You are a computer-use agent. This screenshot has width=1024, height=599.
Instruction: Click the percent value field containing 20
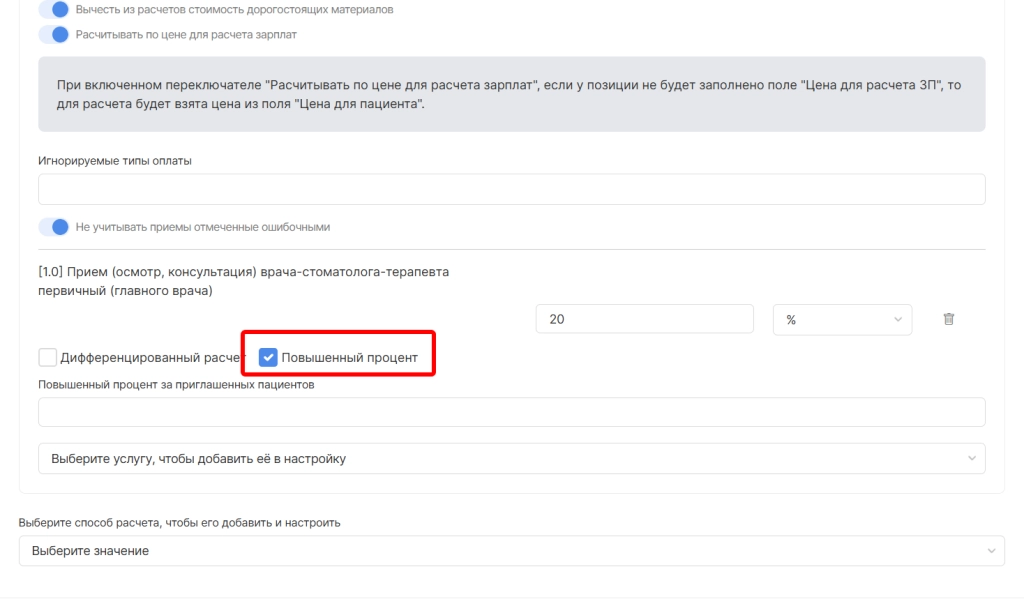coord(644,319)
